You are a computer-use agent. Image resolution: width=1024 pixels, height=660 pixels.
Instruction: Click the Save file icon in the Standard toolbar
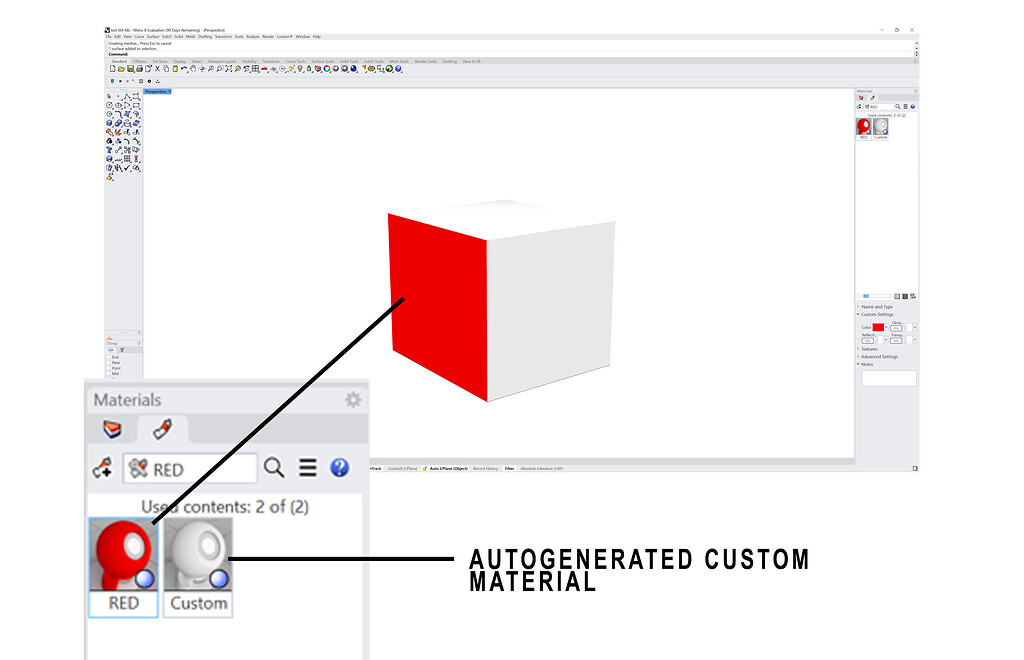click(x=130, y=70)
